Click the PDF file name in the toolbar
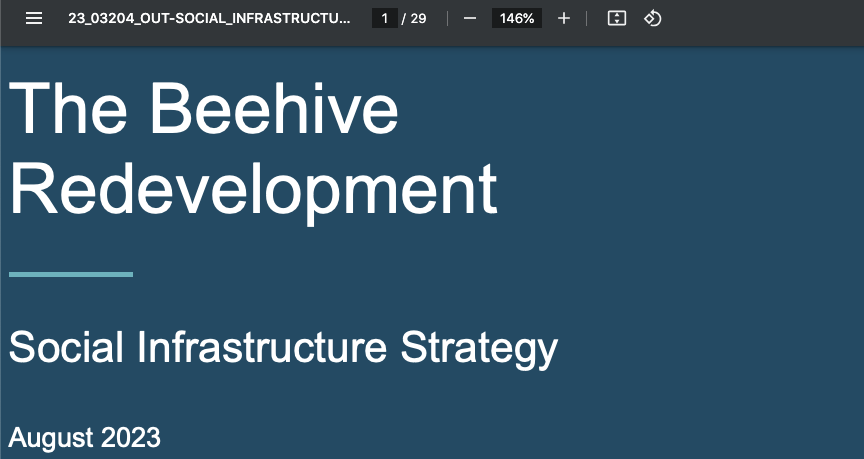The width and height of the screenshot is (864, 459). (x=209, y=19)
